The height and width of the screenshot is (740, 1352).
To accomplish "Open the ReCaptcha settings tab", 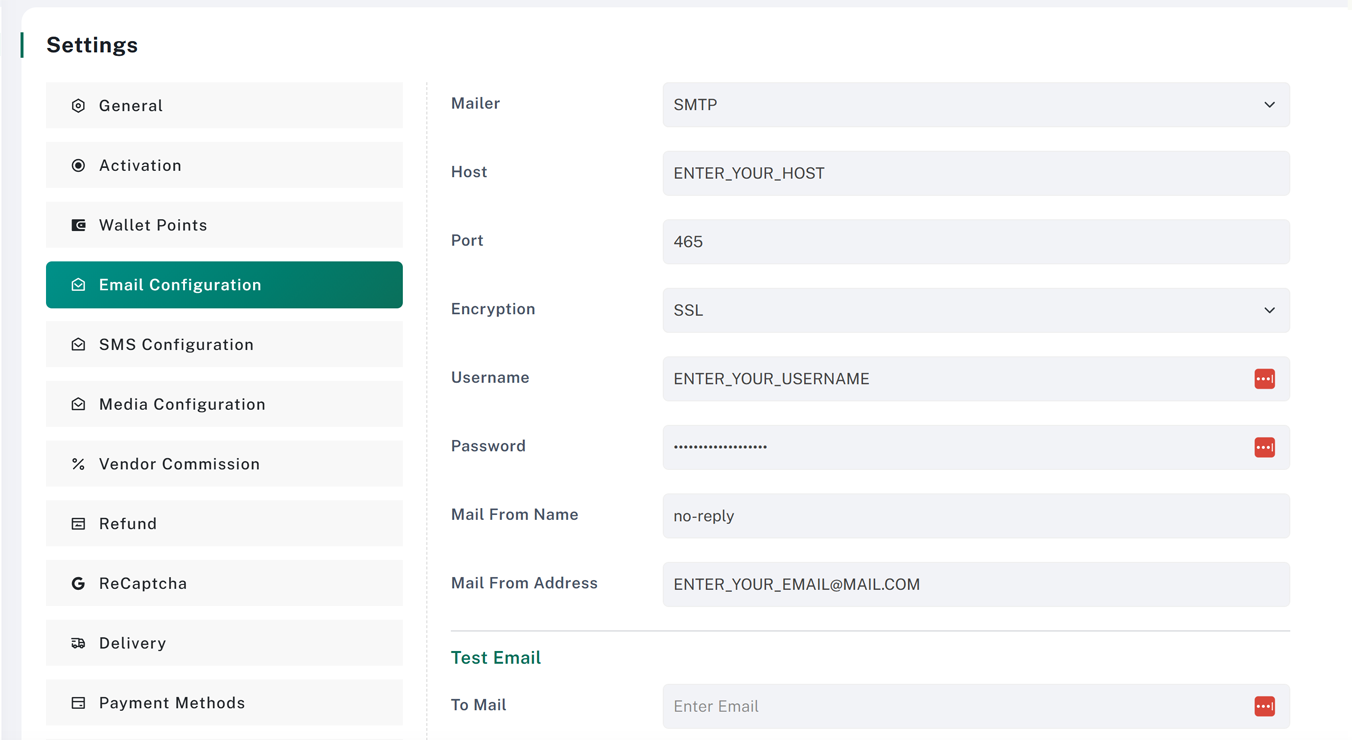I will coord(224,583).
